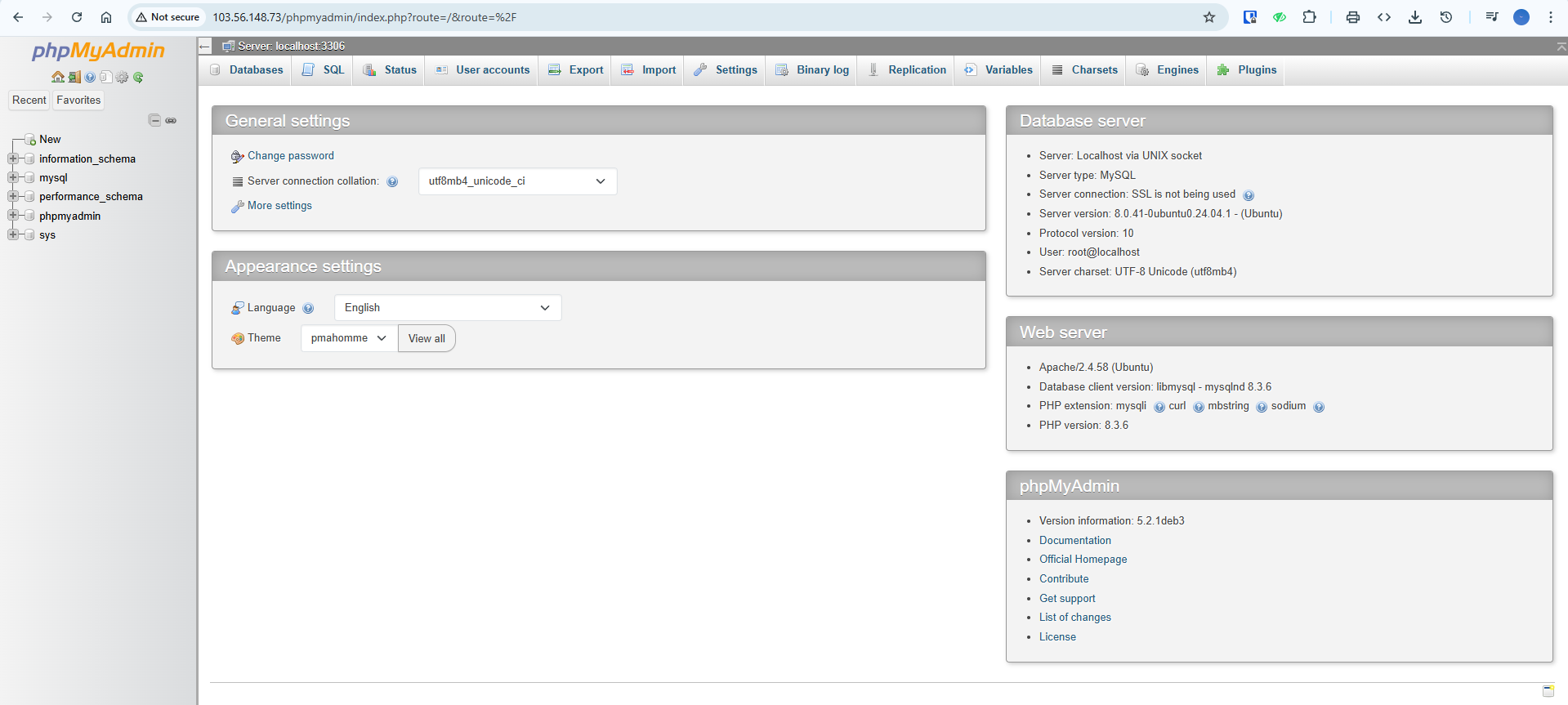Click the hide navigation panel arrow icon
This screenshot has width=1568, height=705.
(x=205, y=47)
